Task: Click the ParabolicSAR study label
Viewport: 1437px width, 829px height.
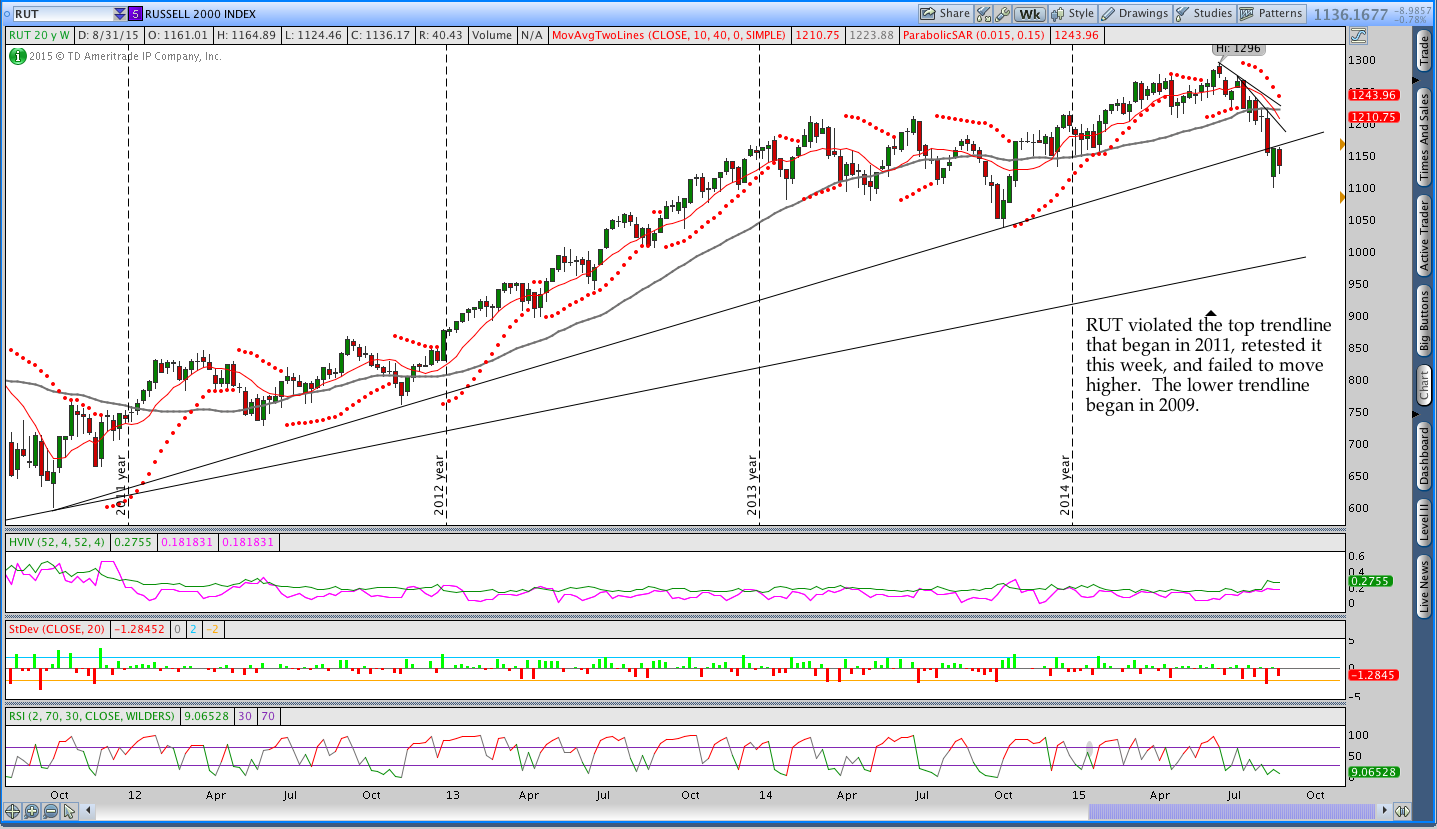Action: click(974, 35)
